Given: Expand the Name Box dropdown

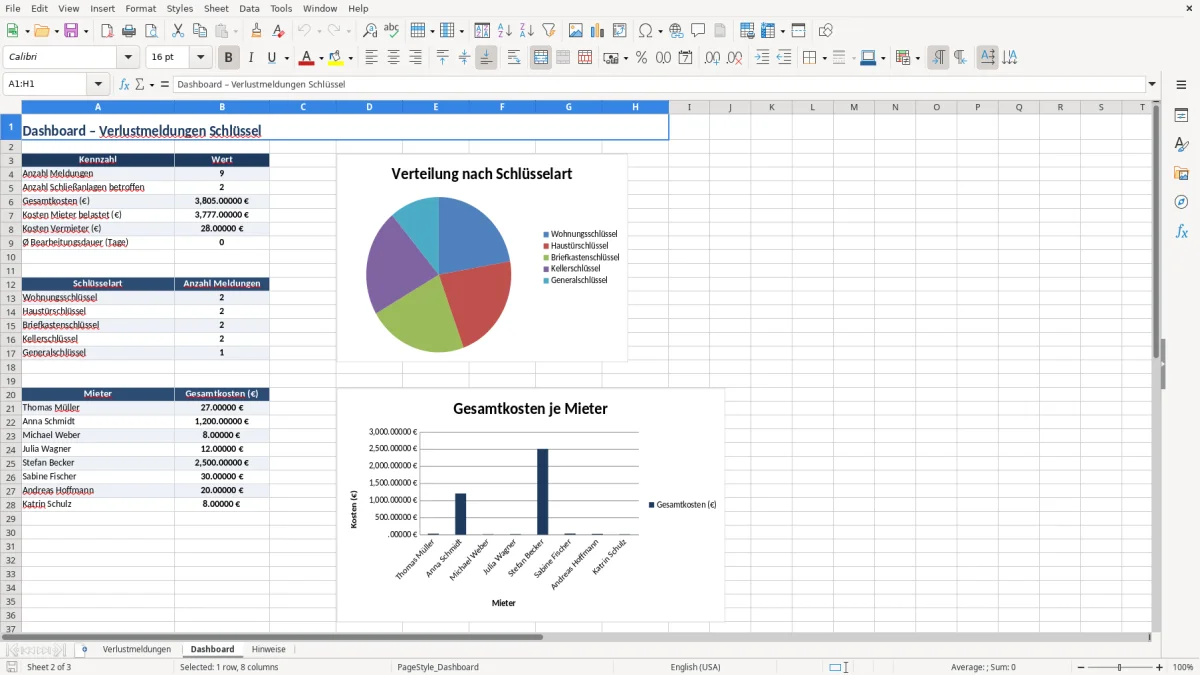Looking at the screenshot, I should click(x=98, y=85).
